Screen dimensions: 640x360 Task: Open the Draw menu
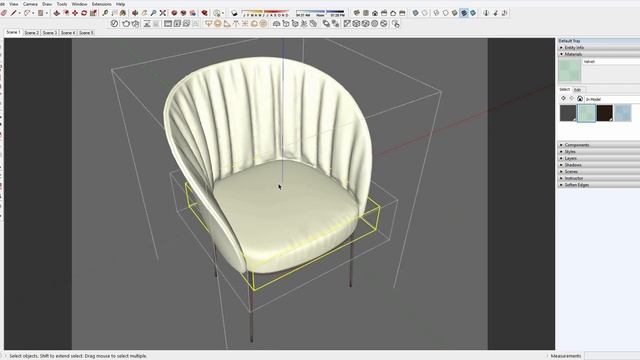point(47,4)
